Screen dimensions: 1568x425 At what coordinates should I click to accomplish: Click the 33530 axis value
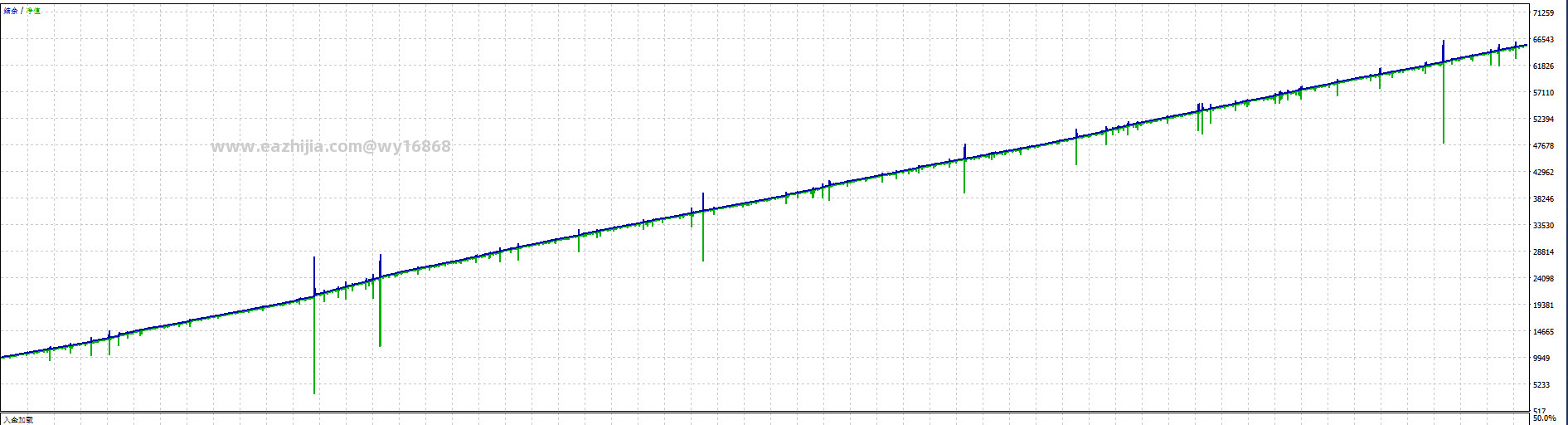click(1543, 226)
